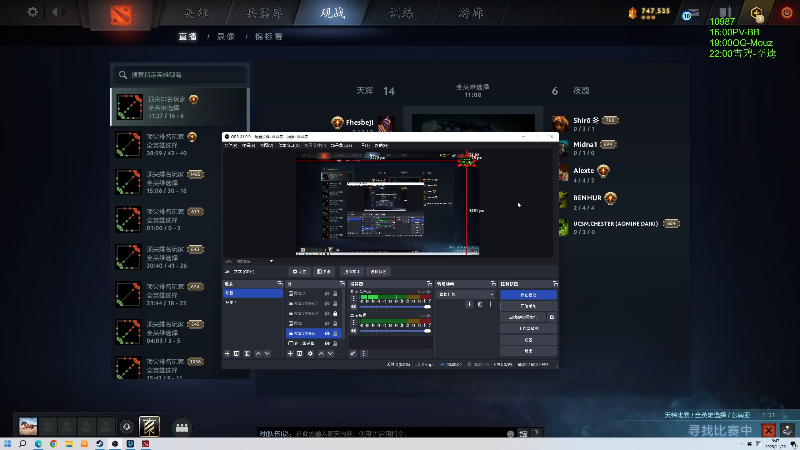The width and height of the screenshot is (800, 450).
Task: Click the Dota live game search field
Action: tap(180, 74)
